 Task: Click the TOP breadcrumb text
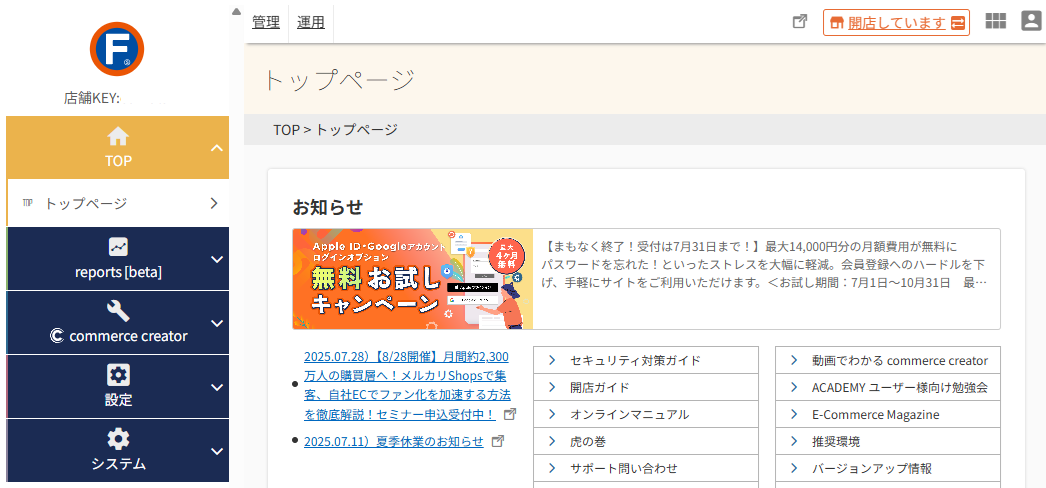click(286, 129)
